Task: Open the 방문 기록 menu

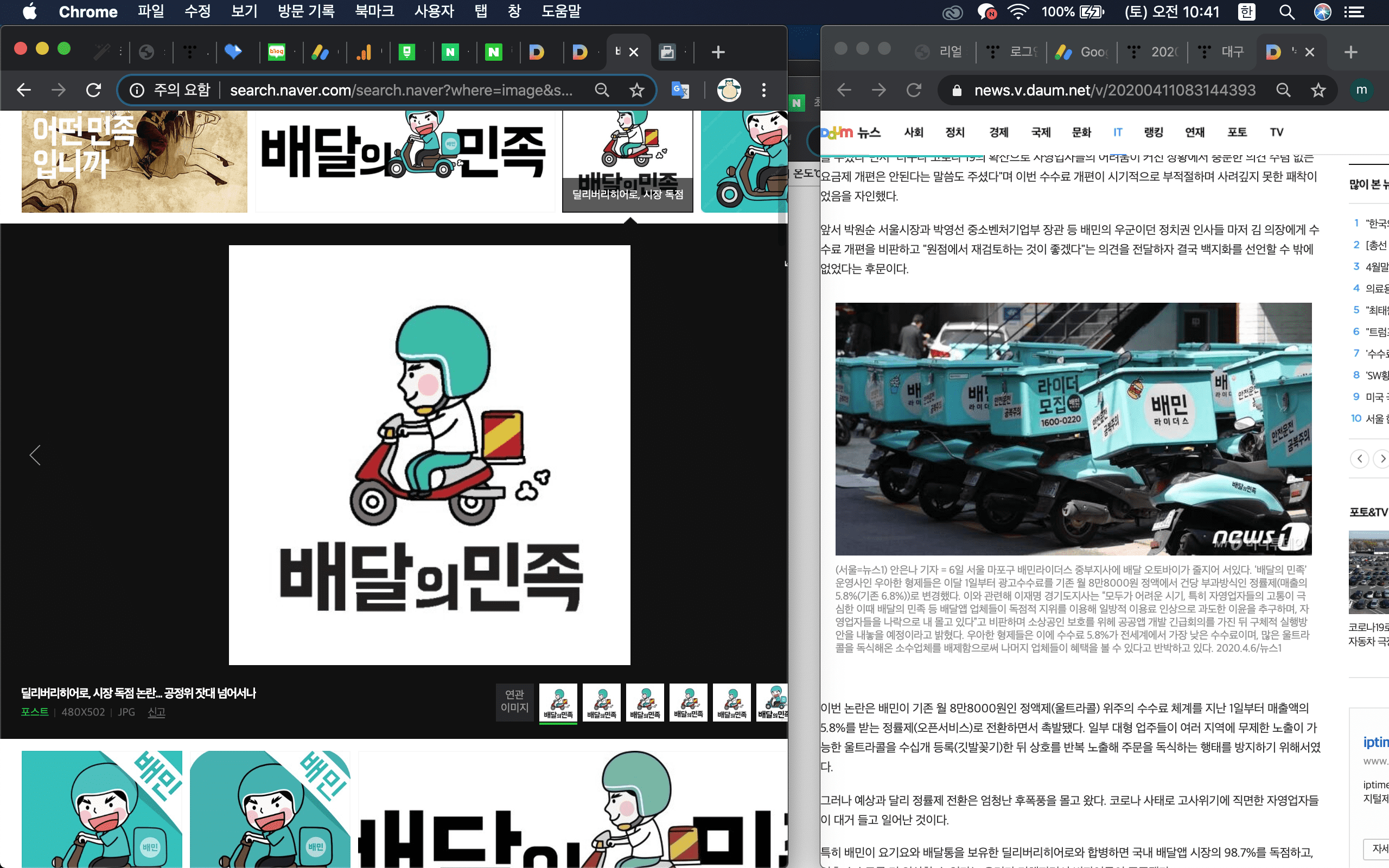Action: [306, 11]
